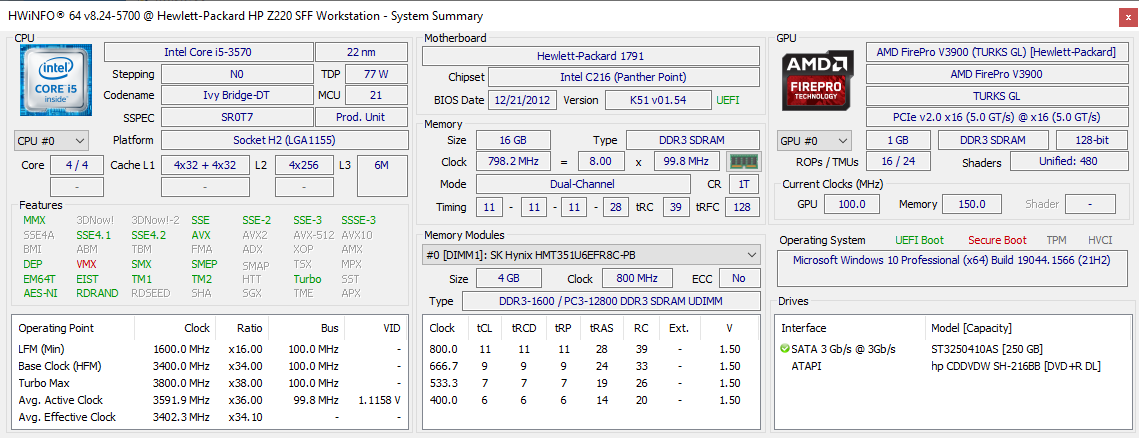This screenshot has height=438, width=1139.
Task: Click the green UEFI label beside BIOS version
Action: (729, 100)
